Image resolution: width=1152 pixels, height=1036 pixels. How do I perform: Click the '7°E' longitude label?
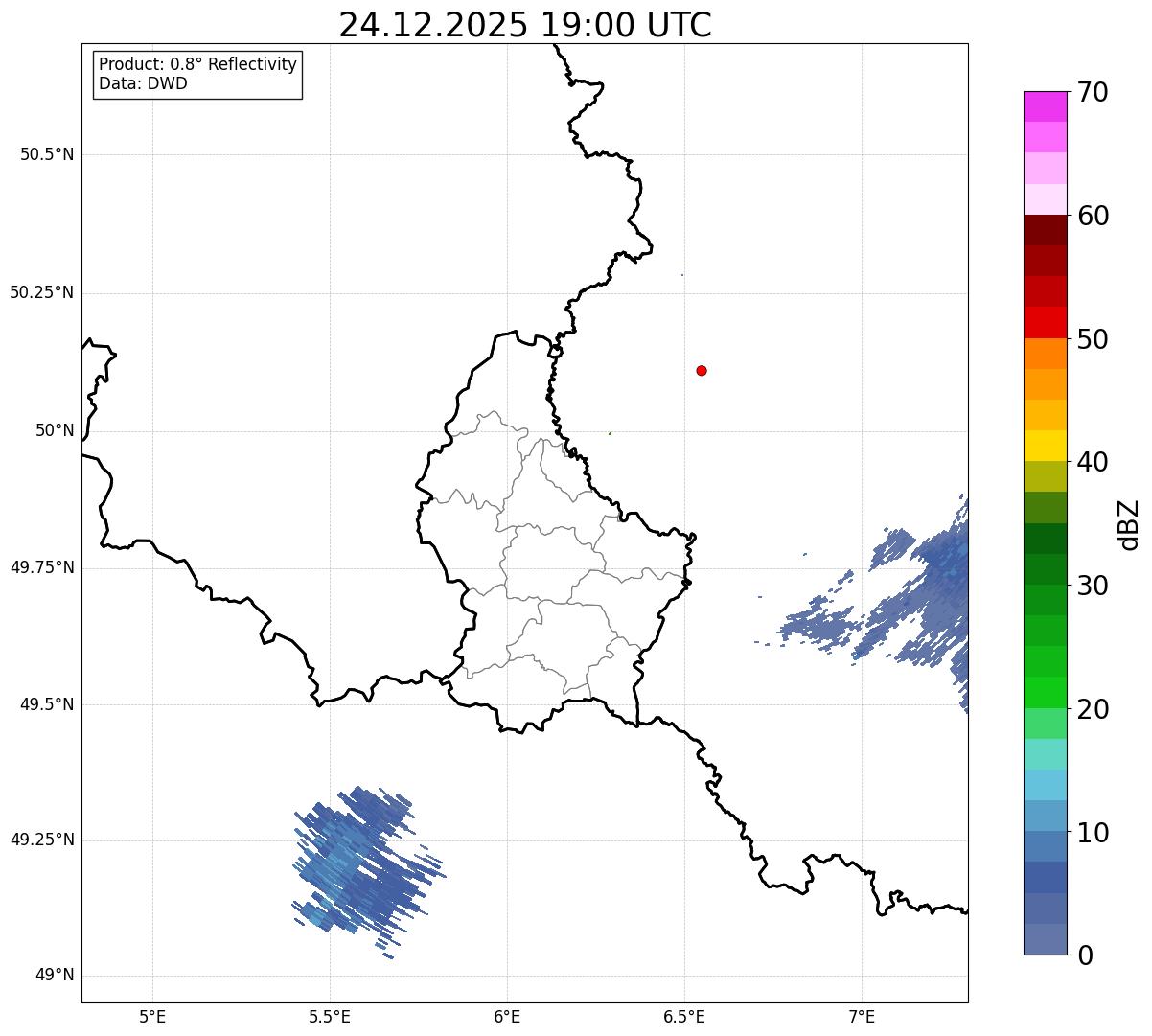click(x=862, y=1016)
